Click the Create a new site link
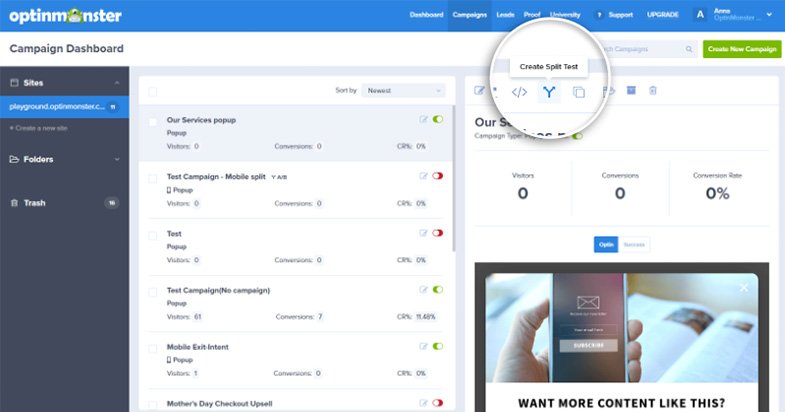Image resolution: width=785 pixels, height=412 pixels. pyautogui.click(x=38, y=128)
